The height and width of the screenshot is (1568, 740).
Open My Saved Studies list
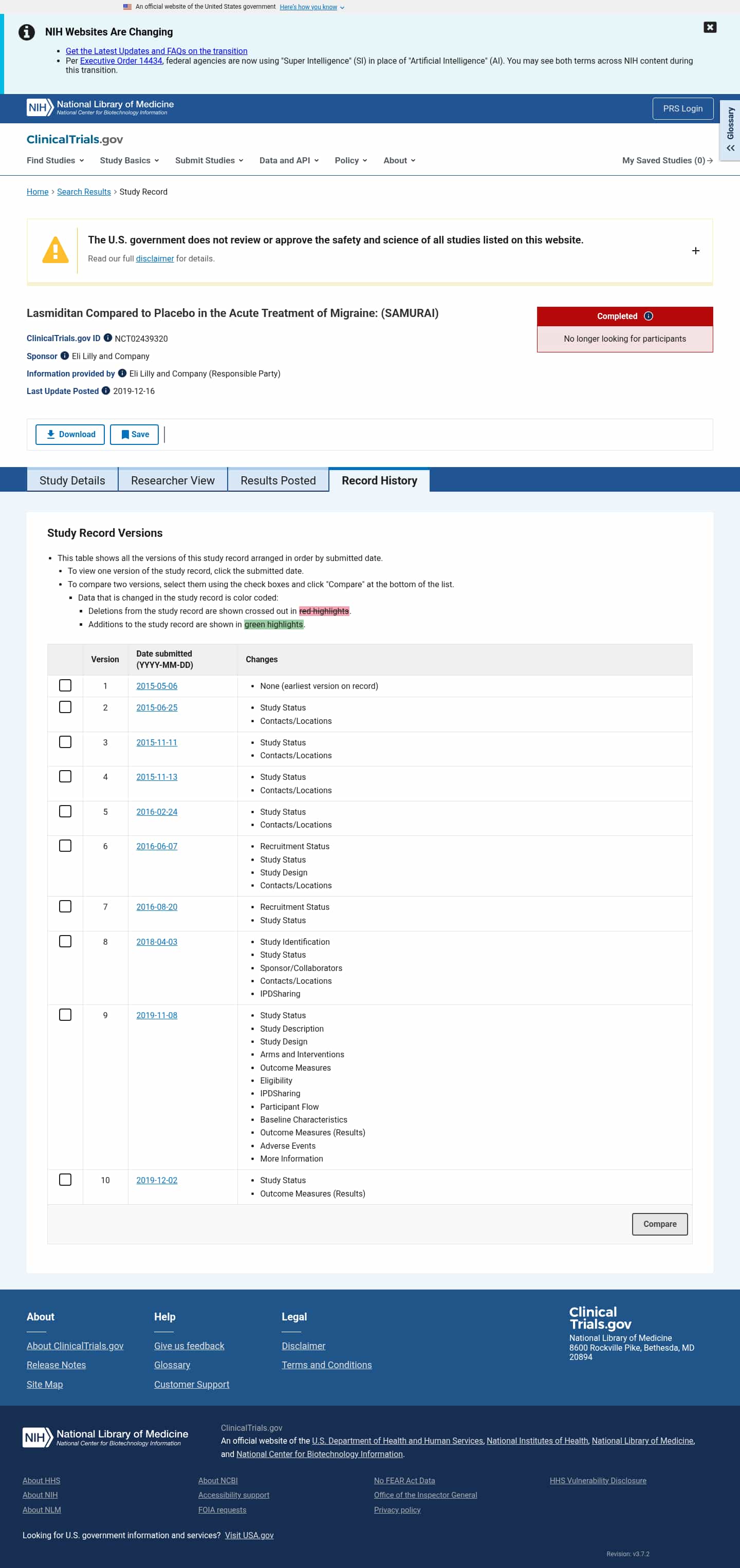[x=667, y=161]
